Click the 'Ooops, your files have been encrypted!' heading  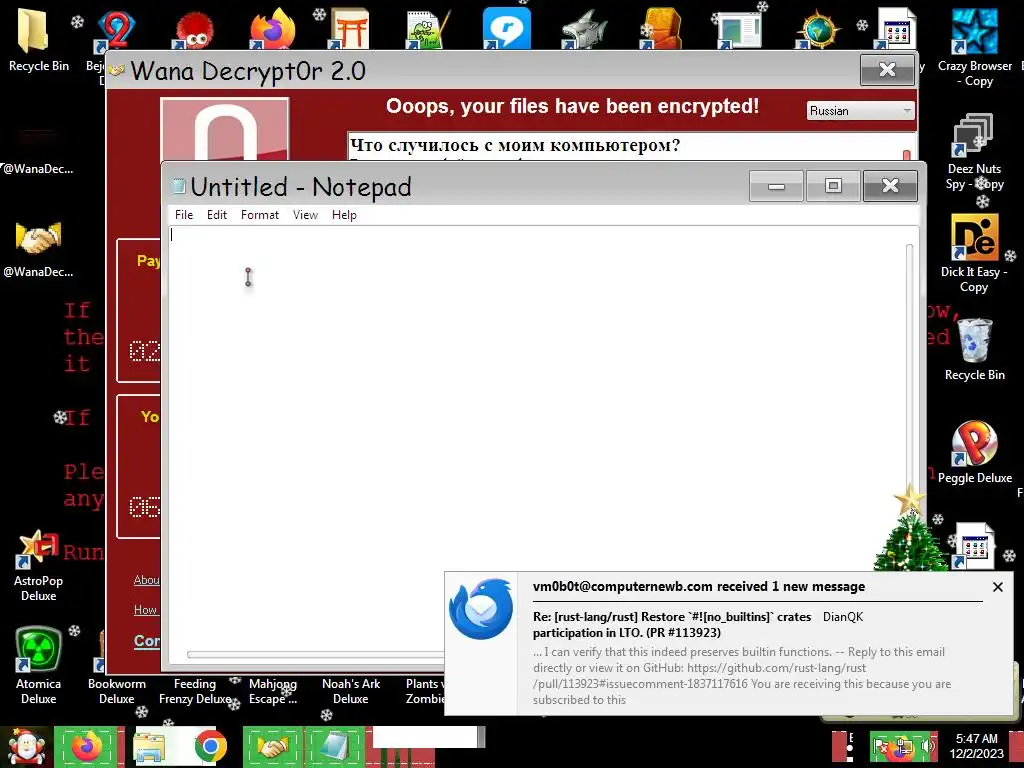point(572,106)
